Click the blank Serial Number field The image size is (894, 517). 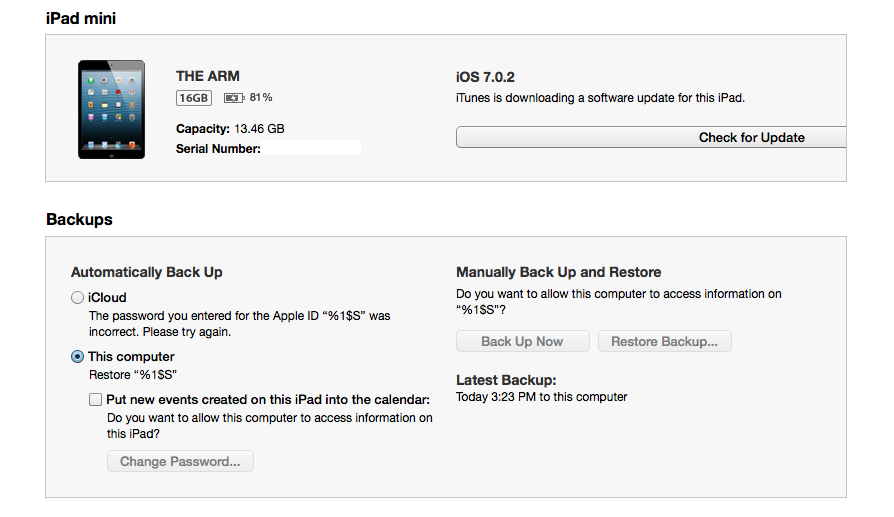(x=311, y=148)
